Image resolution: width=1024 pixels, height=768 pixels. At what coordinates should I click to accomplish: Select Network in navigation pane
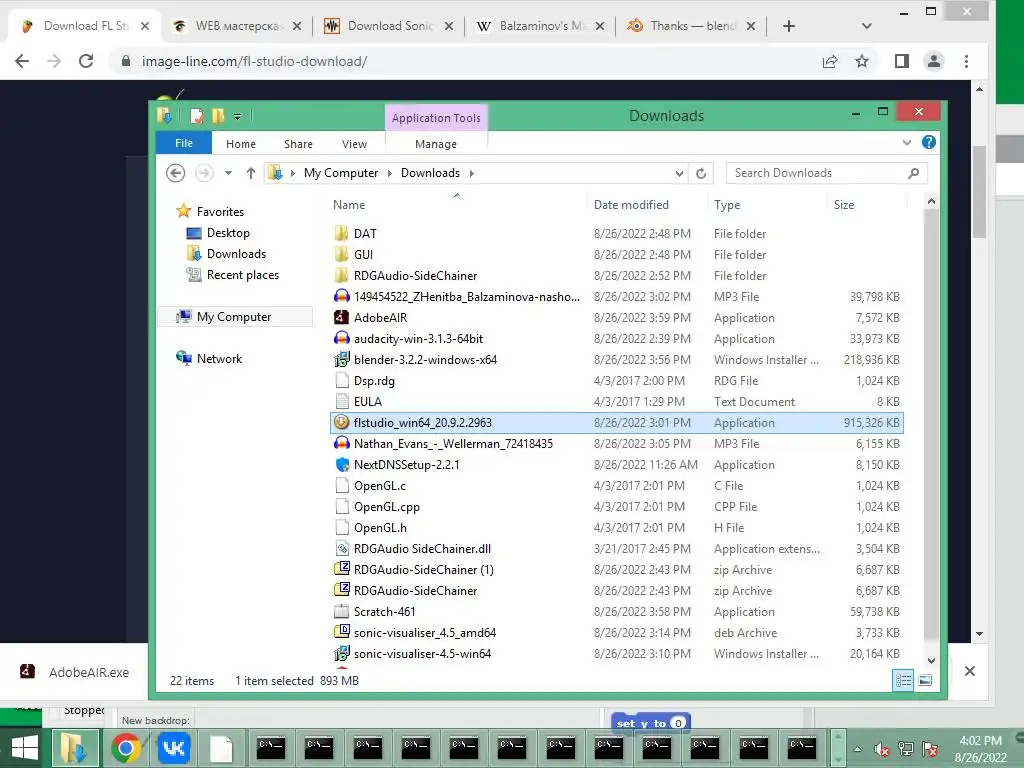pos(219,359)
